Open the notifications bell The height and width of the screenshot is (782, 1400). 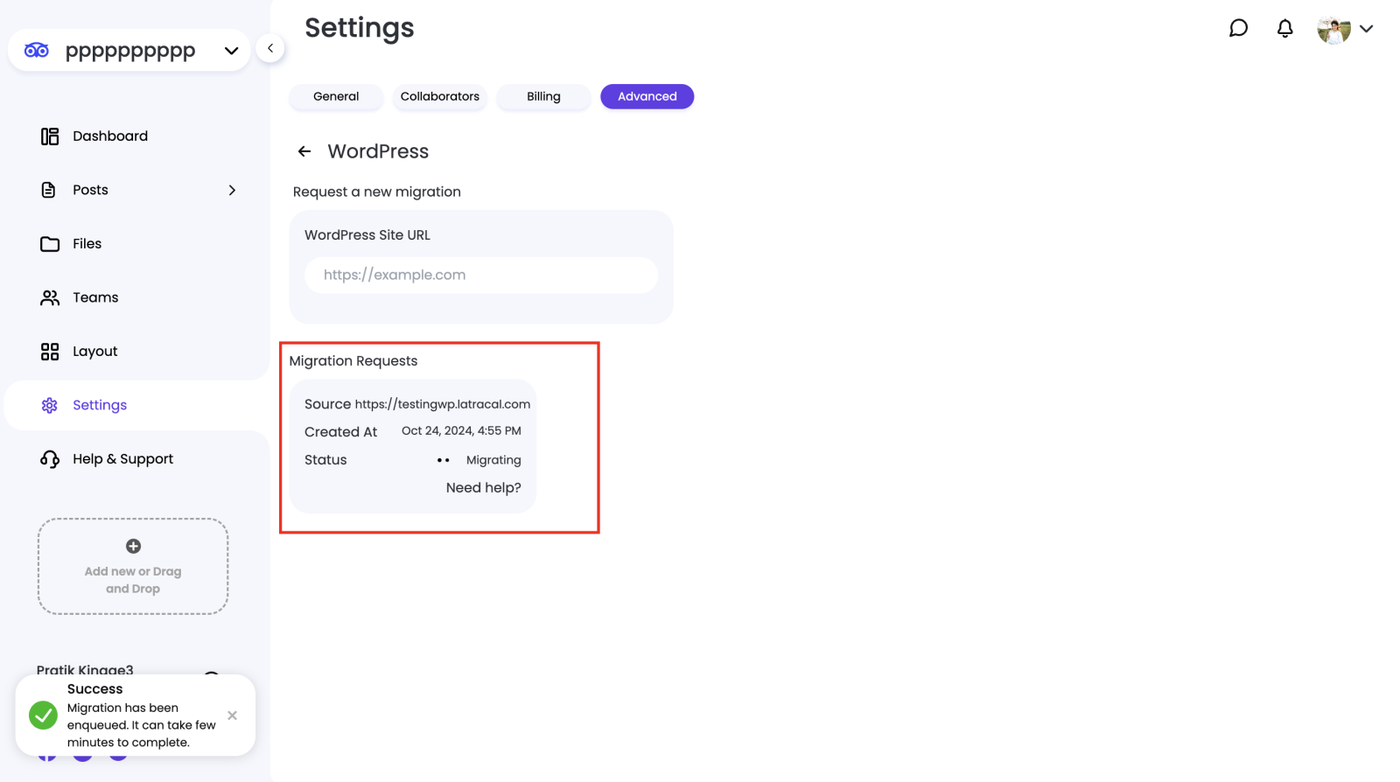click(x=1285, y=29)
